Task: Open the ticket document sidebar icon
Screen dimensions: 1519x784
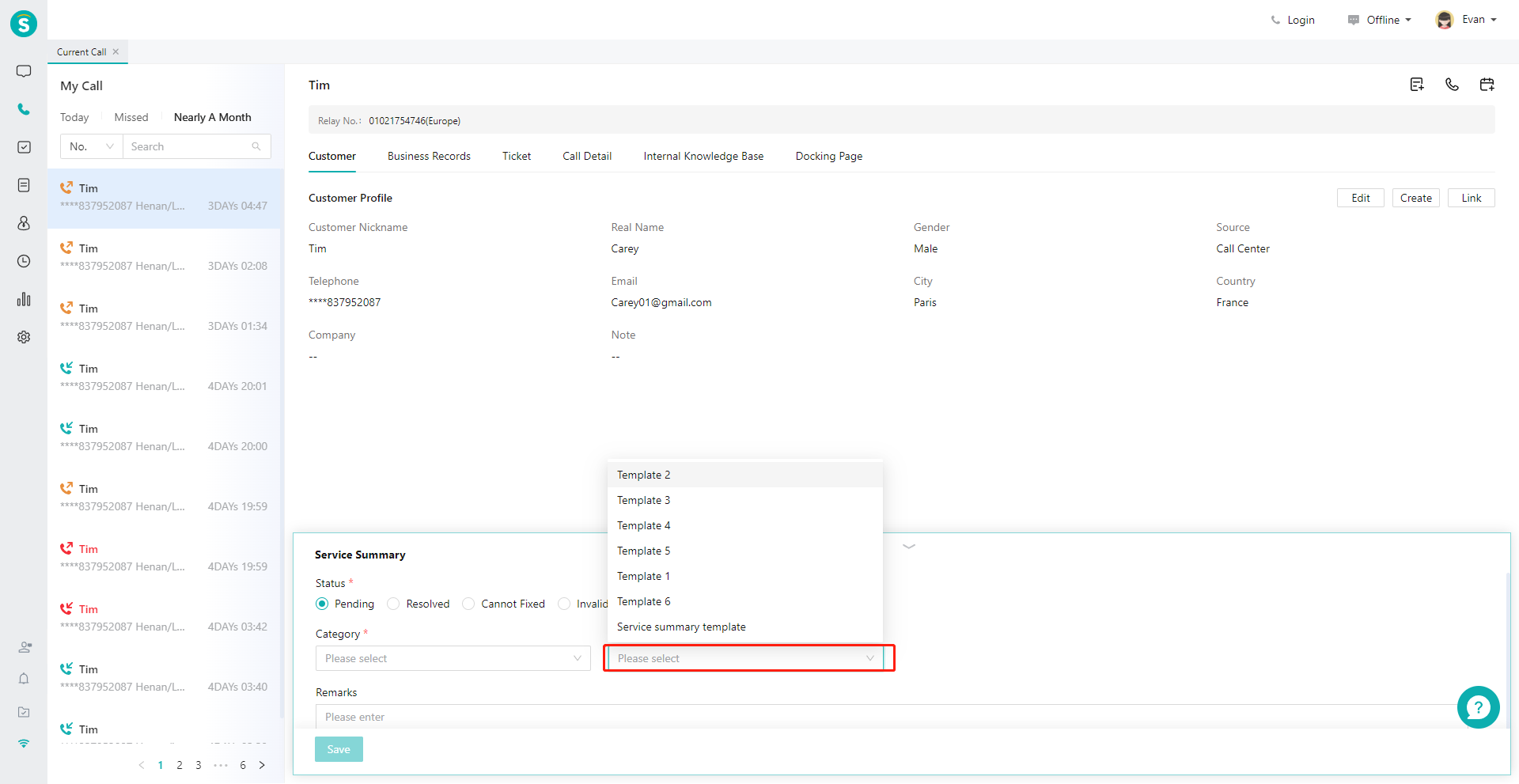Action: click(24, 185)
